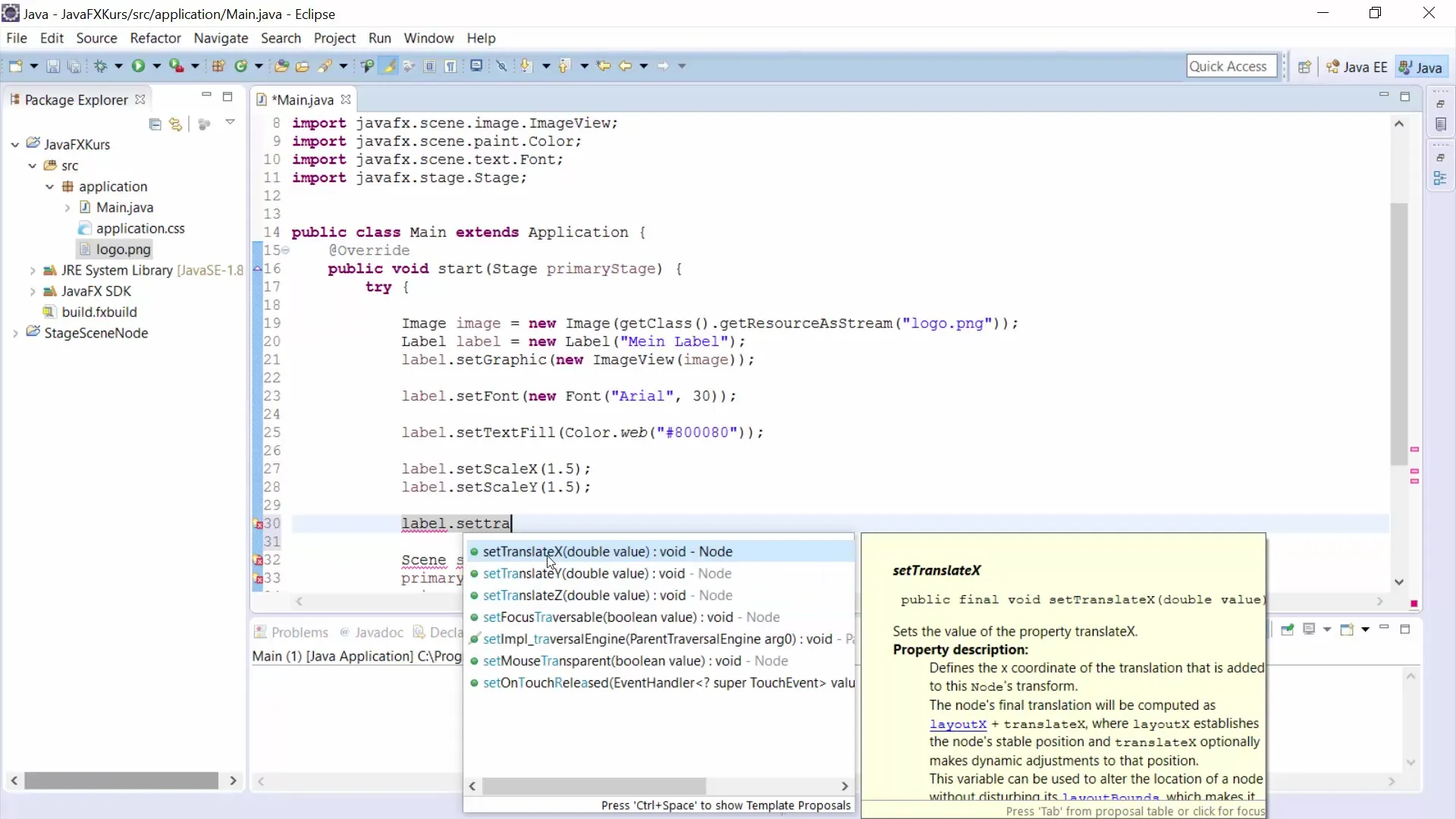
Task: Click the New Java Package icon
Action: (x=218, y=66)
